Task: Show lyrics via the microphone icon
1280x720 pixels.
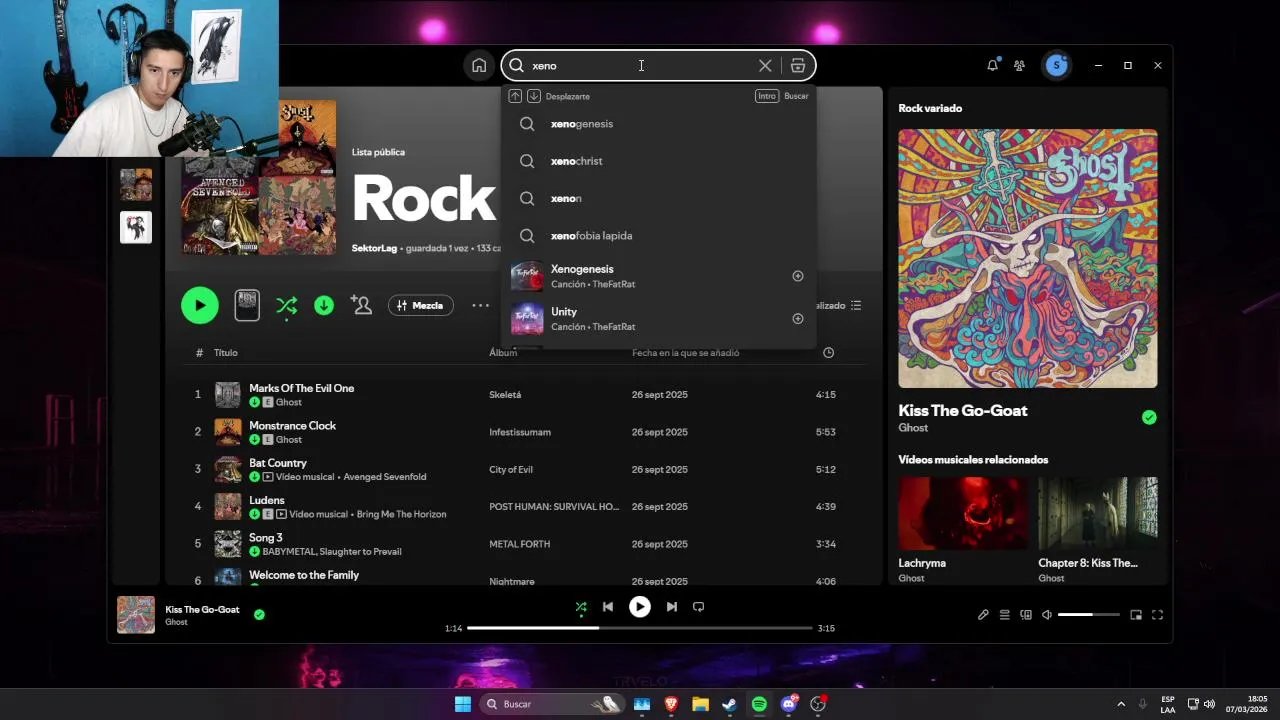Action: [983, 615]
